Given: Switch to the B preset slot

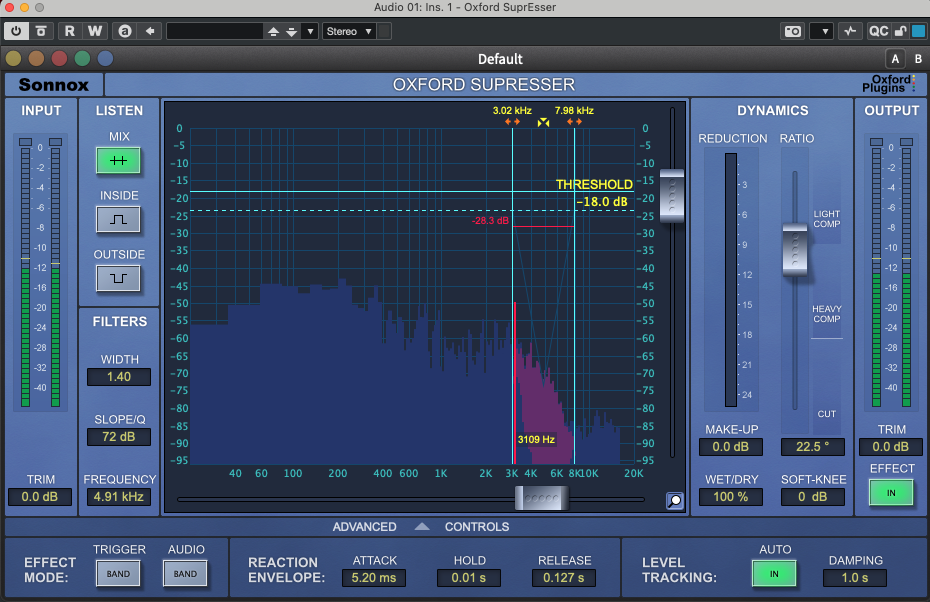Looking at the screenshot, I should pos(918,58).
